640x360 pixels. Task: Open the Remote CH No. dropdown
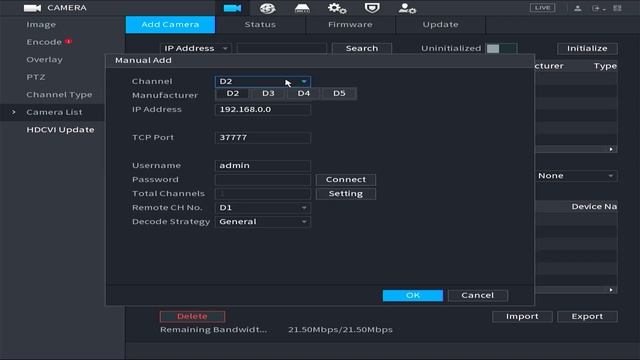pos(262,207)
